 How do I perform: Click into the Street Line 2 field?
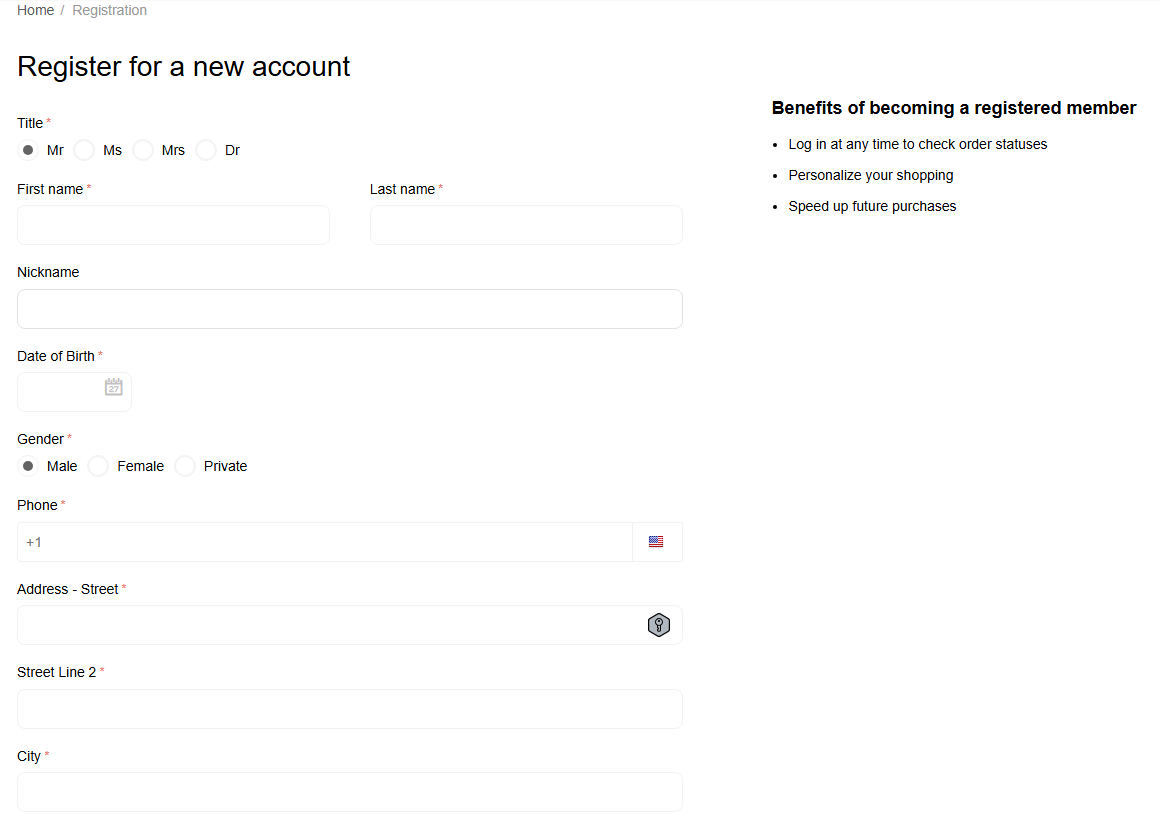tap(349, 709)
